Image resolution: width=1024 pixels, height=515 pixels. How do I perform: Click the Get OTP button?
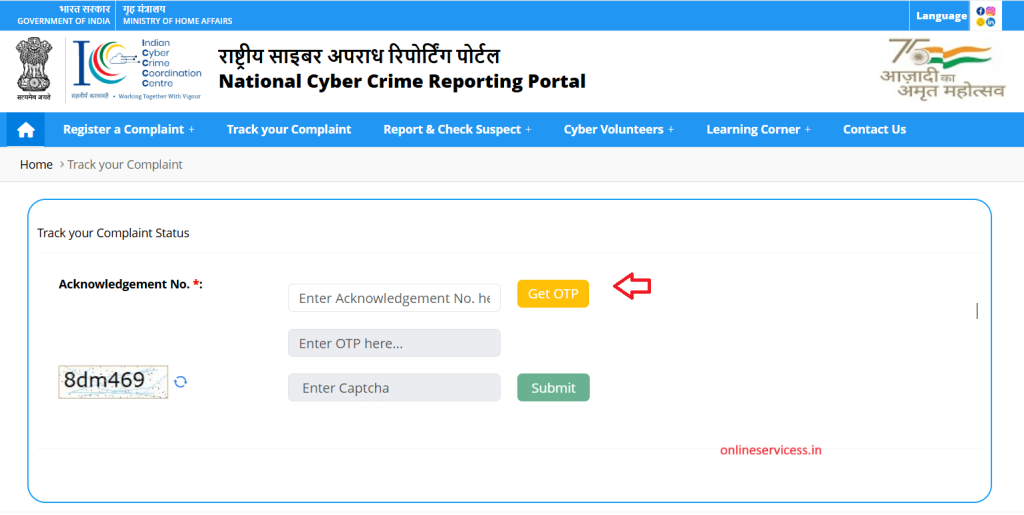pos(553,294)
